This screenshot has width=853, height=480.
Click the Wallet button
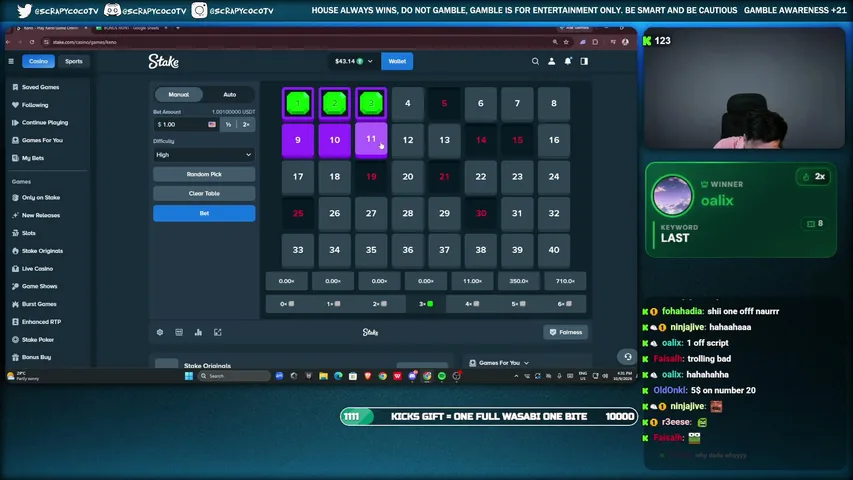click(397, 61)
